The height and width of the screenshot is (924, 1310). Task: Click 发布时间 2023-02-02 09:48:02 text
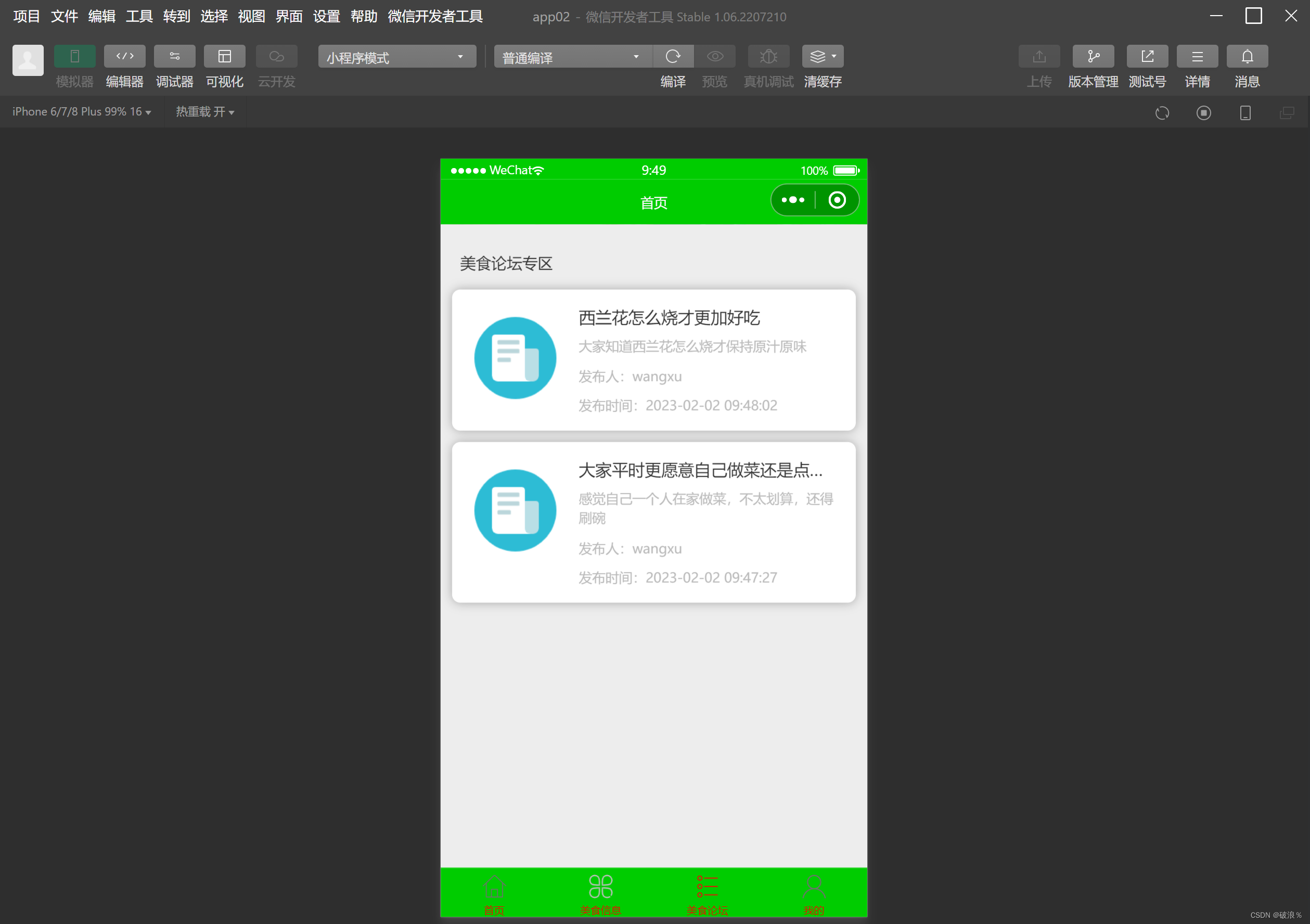678,406
